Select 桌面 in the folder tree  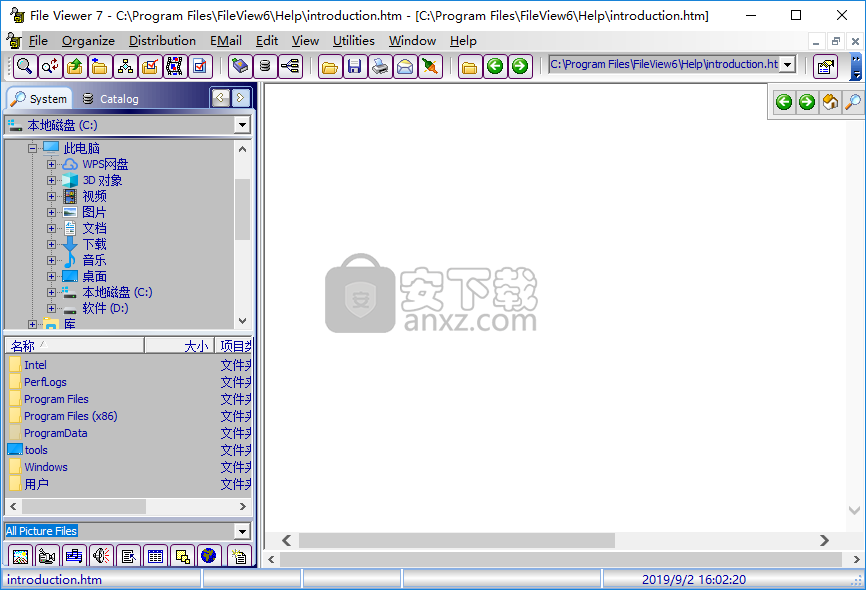[94, 276]
